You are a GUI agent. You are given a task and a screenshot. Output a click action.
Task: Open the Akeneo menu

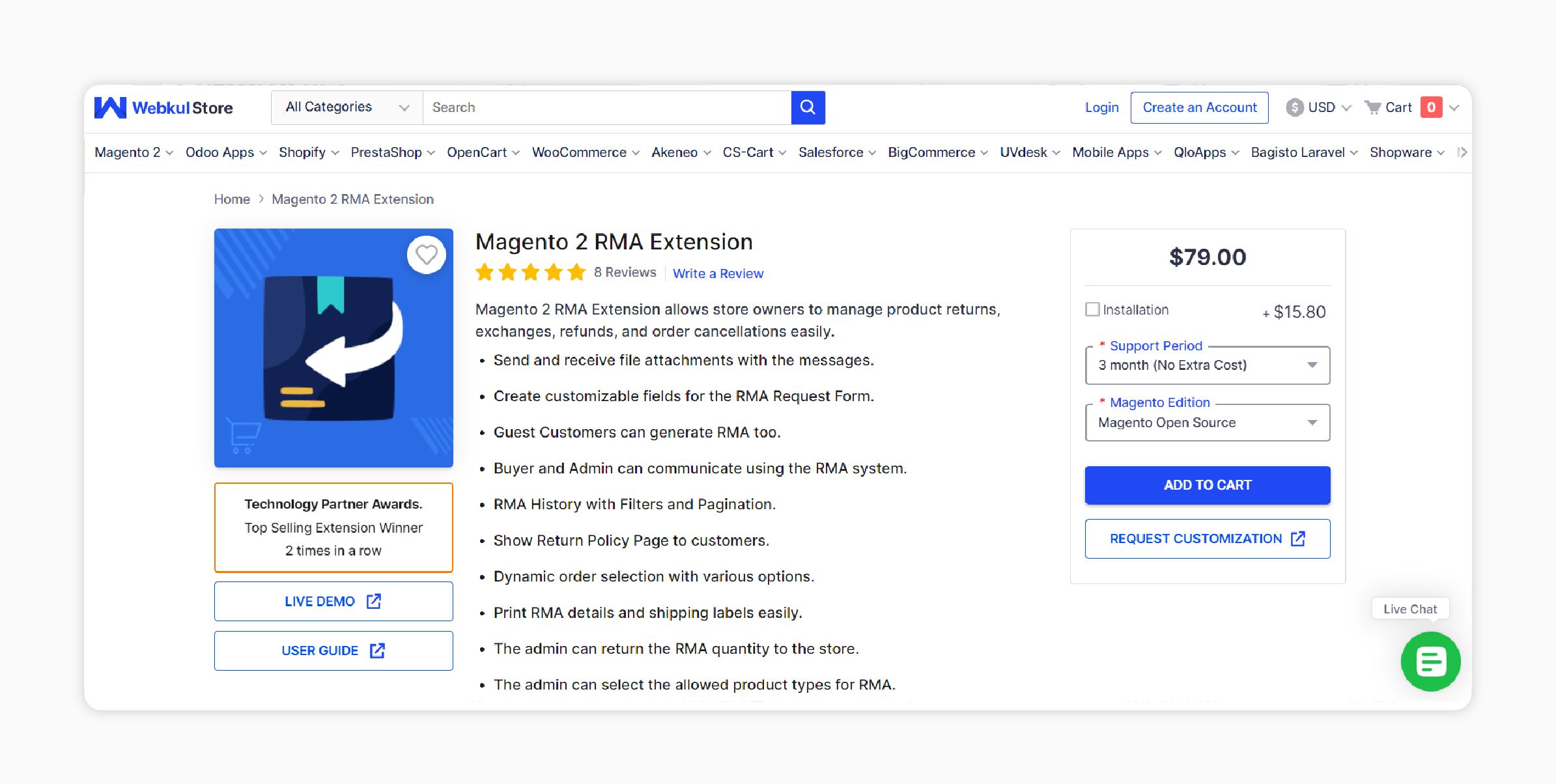(x=681, y=152)
